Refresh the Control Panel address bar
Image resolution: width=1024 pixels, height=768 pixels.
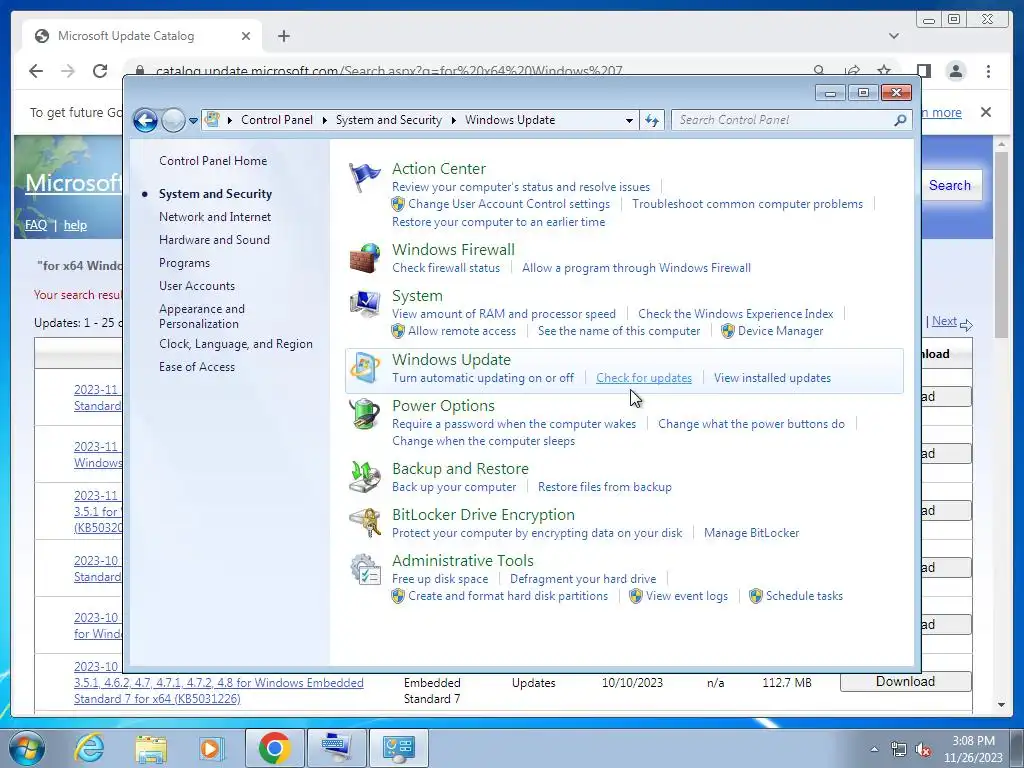[x=652, y=120]
